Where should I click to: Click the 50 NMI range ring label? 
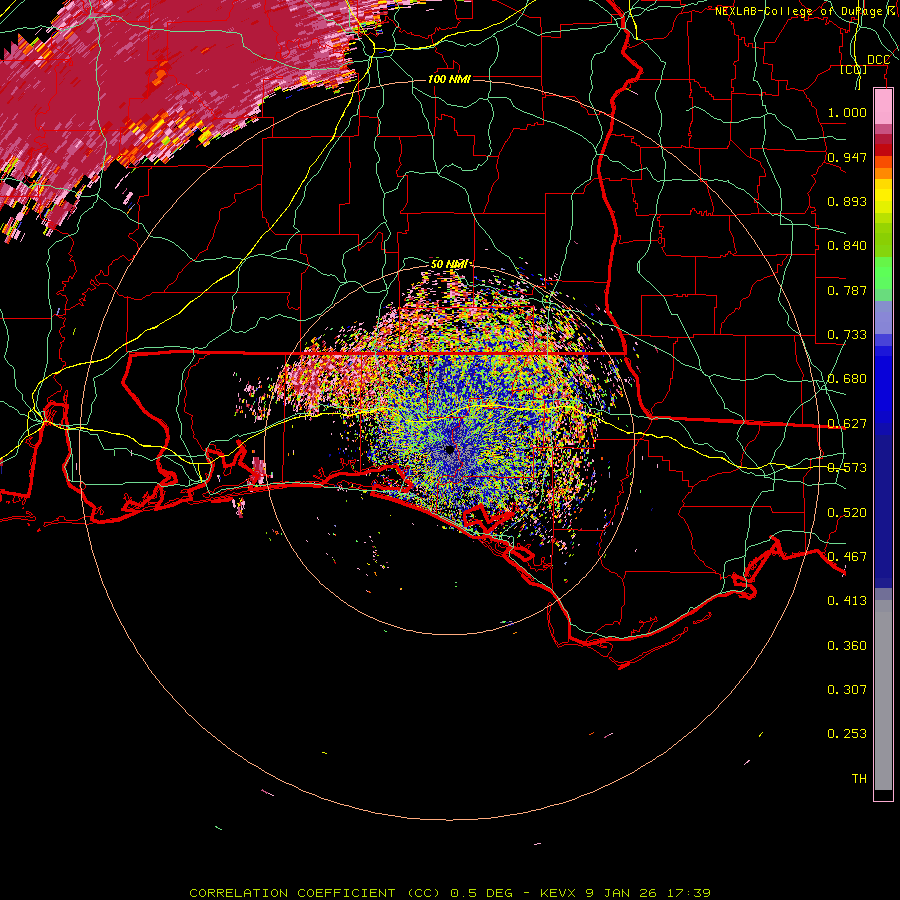(449, 264)
